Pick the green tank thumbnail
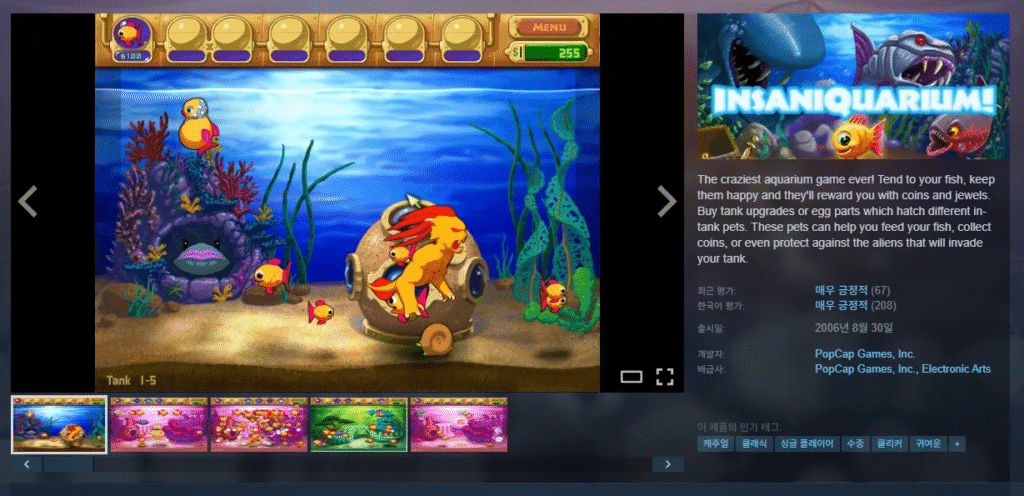 click(359, 424)
